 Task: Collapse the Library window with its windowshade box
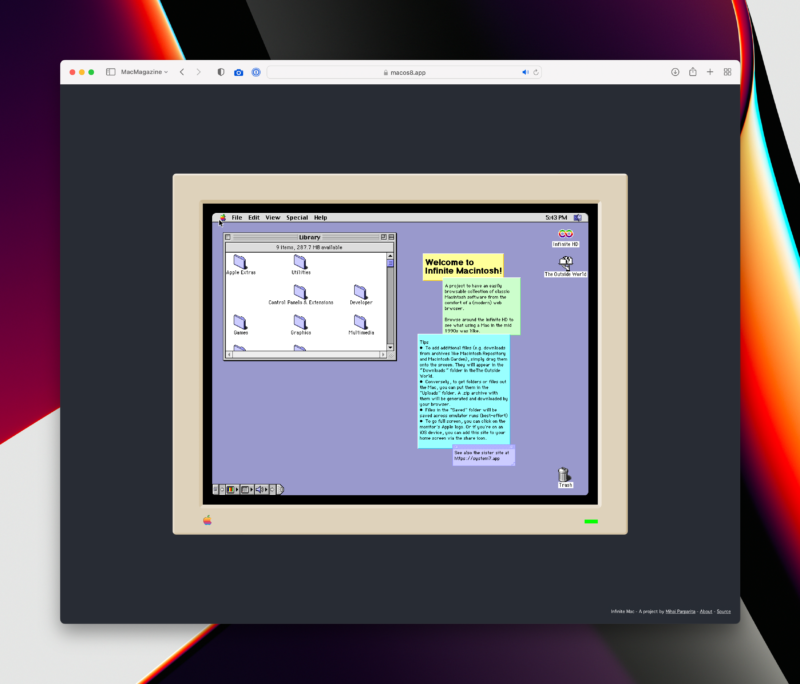(390, 236)
